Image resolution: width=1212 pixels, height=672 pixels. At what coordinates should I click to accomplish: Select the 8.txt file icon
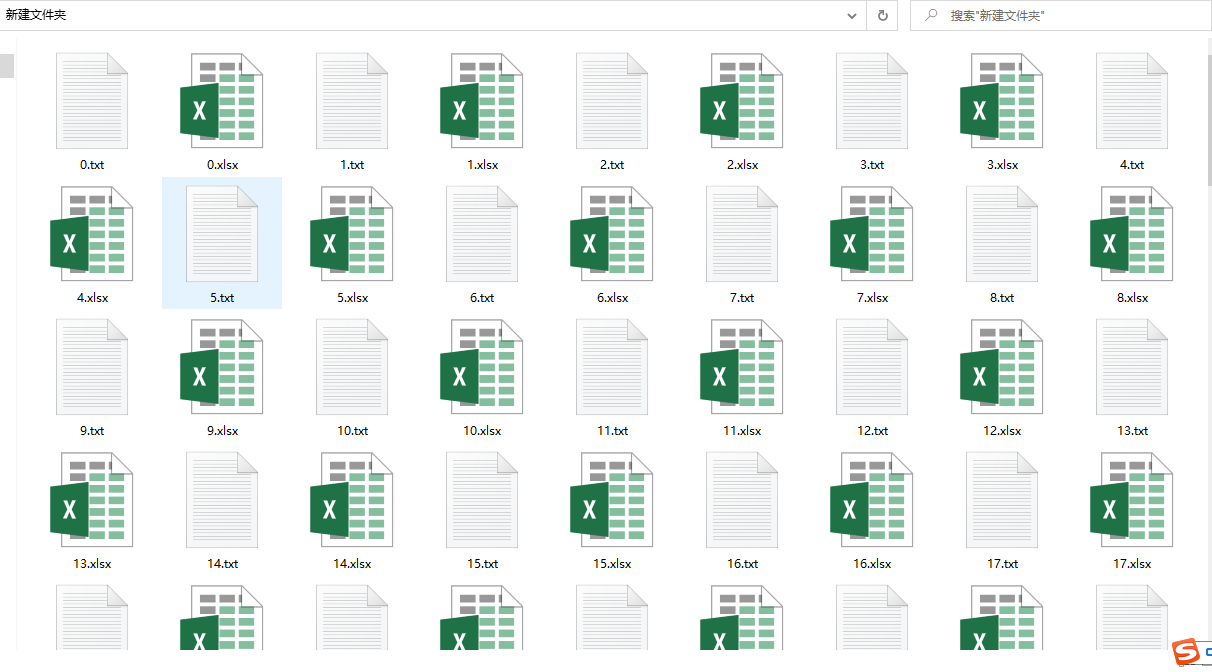point(1002,232)
